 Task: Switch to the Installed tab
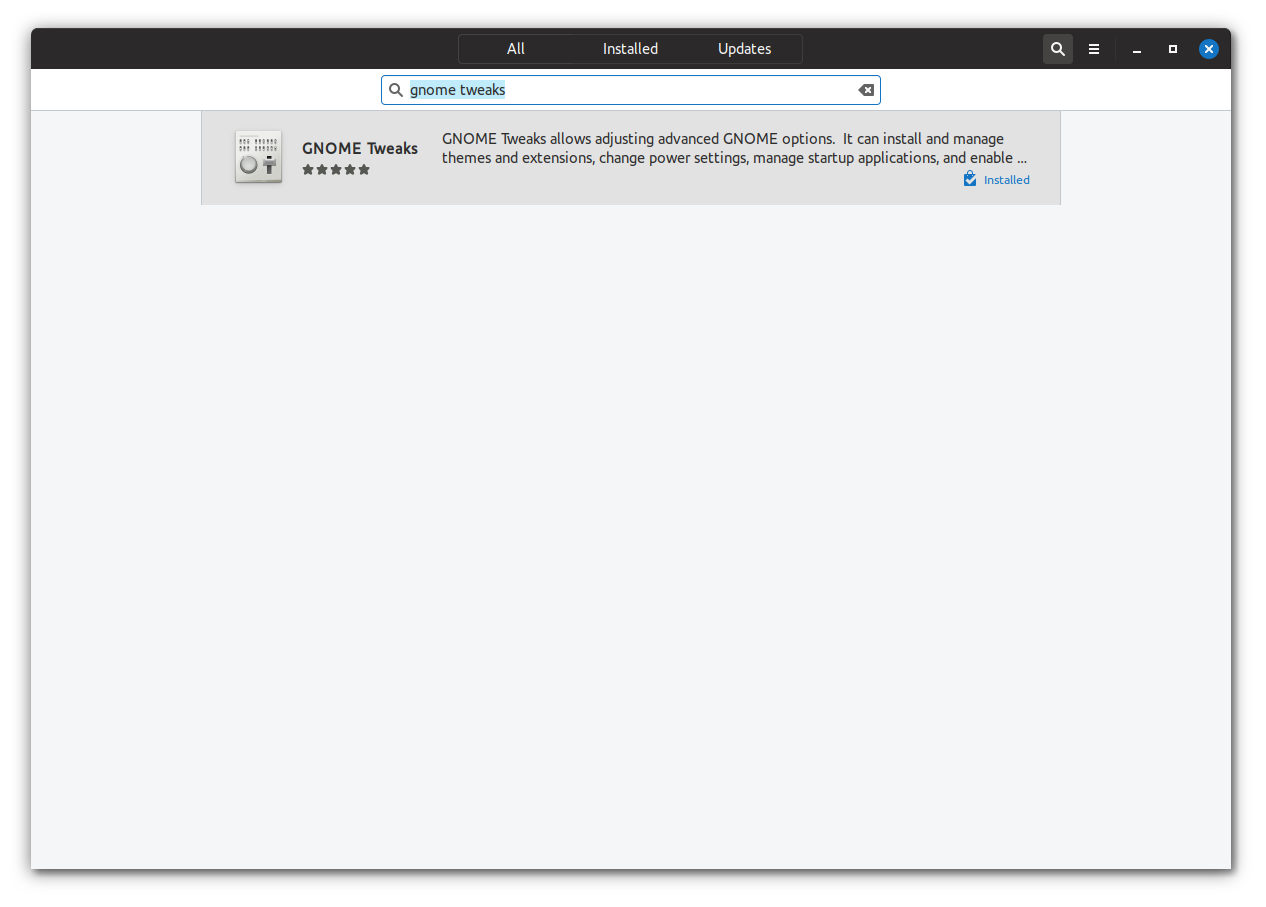tap(630, 49)
